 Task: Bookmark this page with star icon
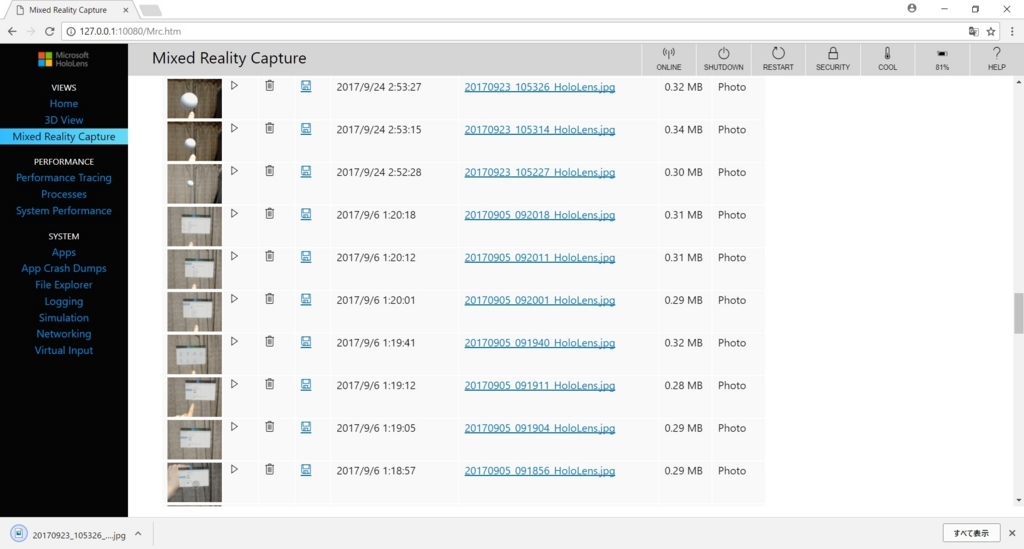click(x=991, y=31)
